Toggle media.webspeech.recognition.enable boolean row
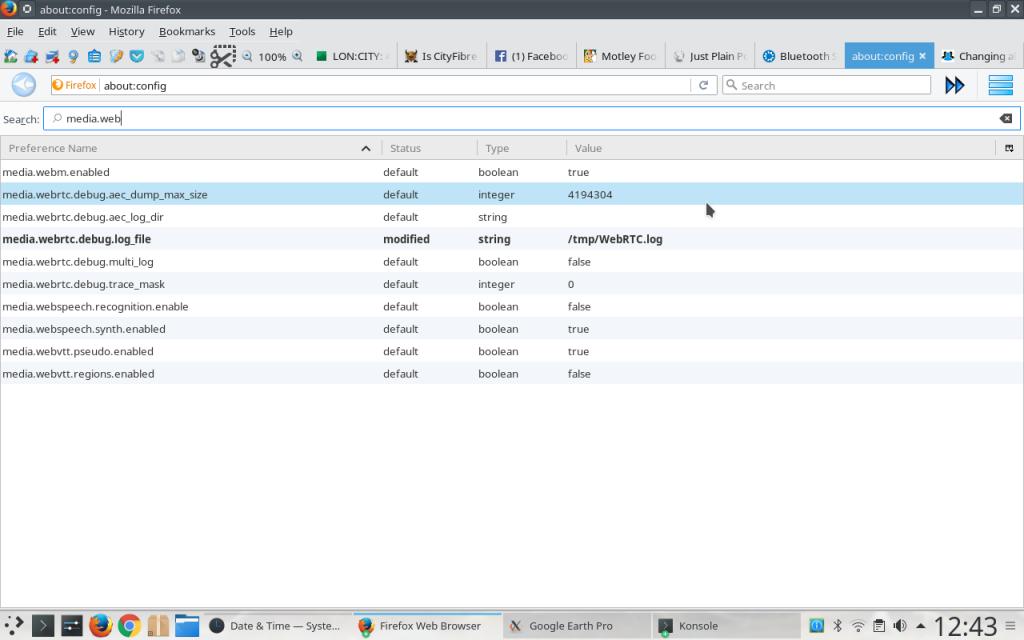This screenshot has width=1024, height=640. 95,306
